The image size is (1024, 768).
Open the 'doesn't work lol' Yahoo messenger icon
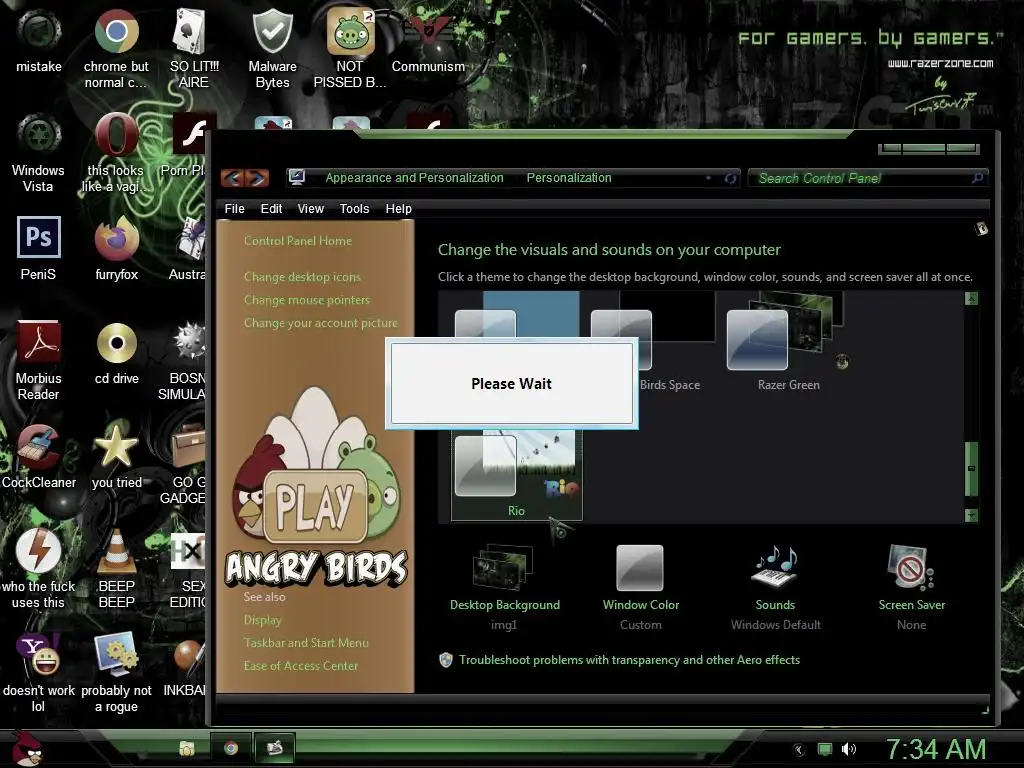pos(39,672)
